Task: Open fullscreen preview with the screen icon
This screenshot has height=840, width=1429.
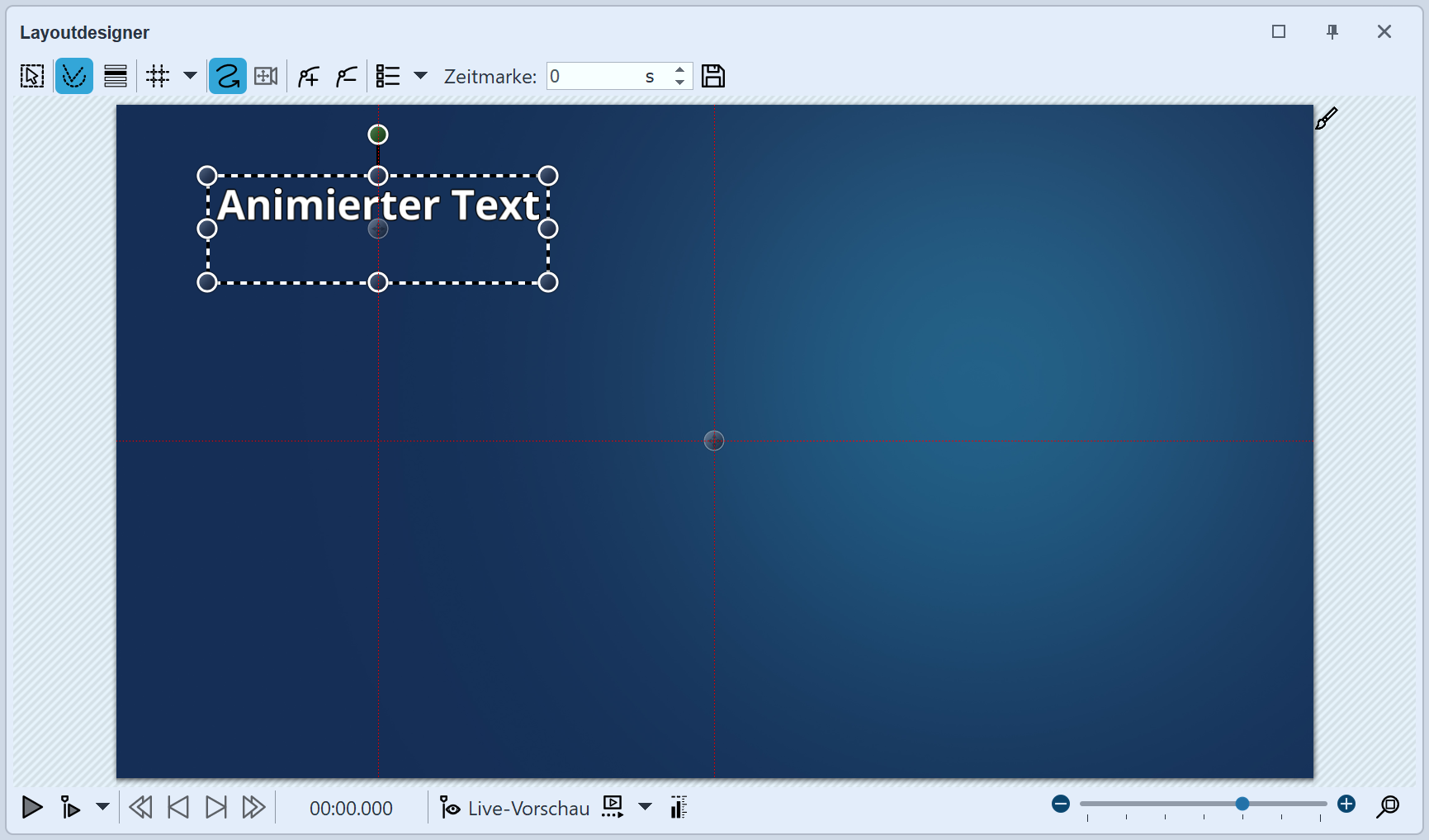Action: pyautogui.click(x=612, y=806)
